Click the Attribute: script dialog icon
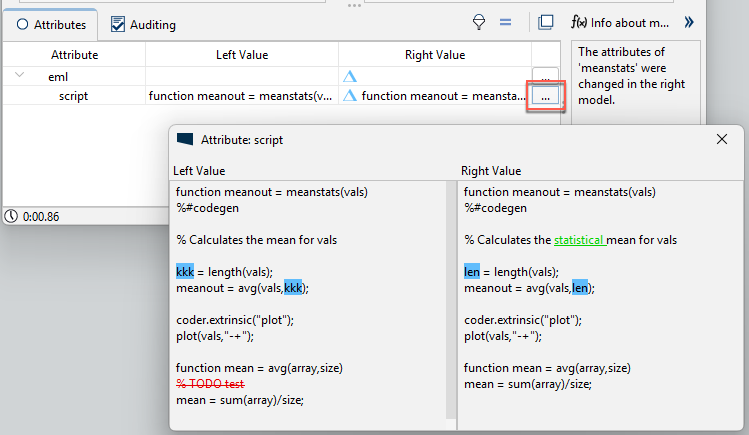The width and height of the screenshot is (749, 435). click(x=185, y=139)
